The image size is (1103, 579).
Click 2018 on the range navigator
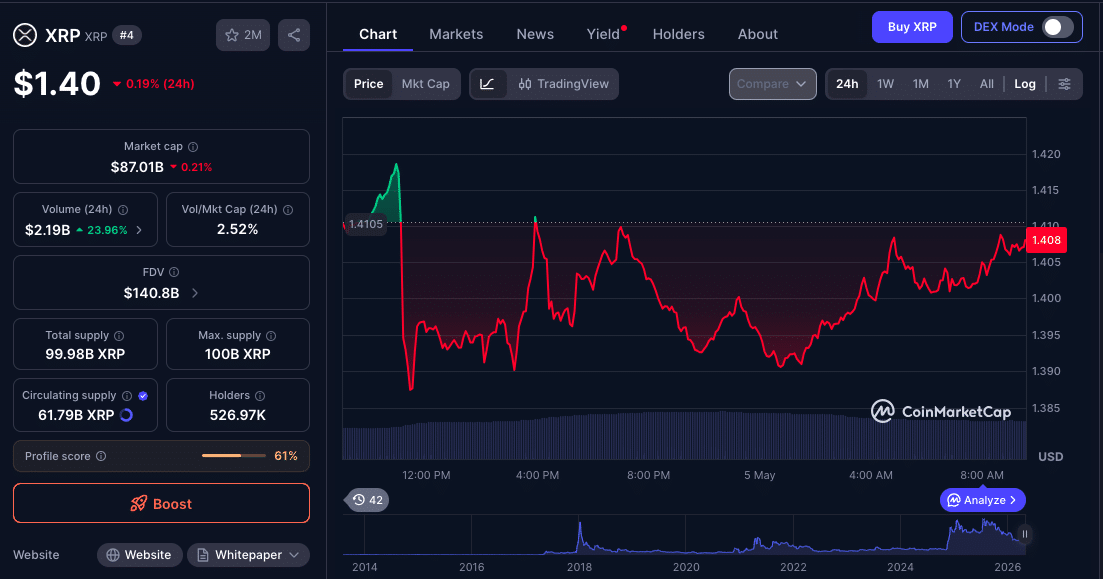[x=579, y=567]
